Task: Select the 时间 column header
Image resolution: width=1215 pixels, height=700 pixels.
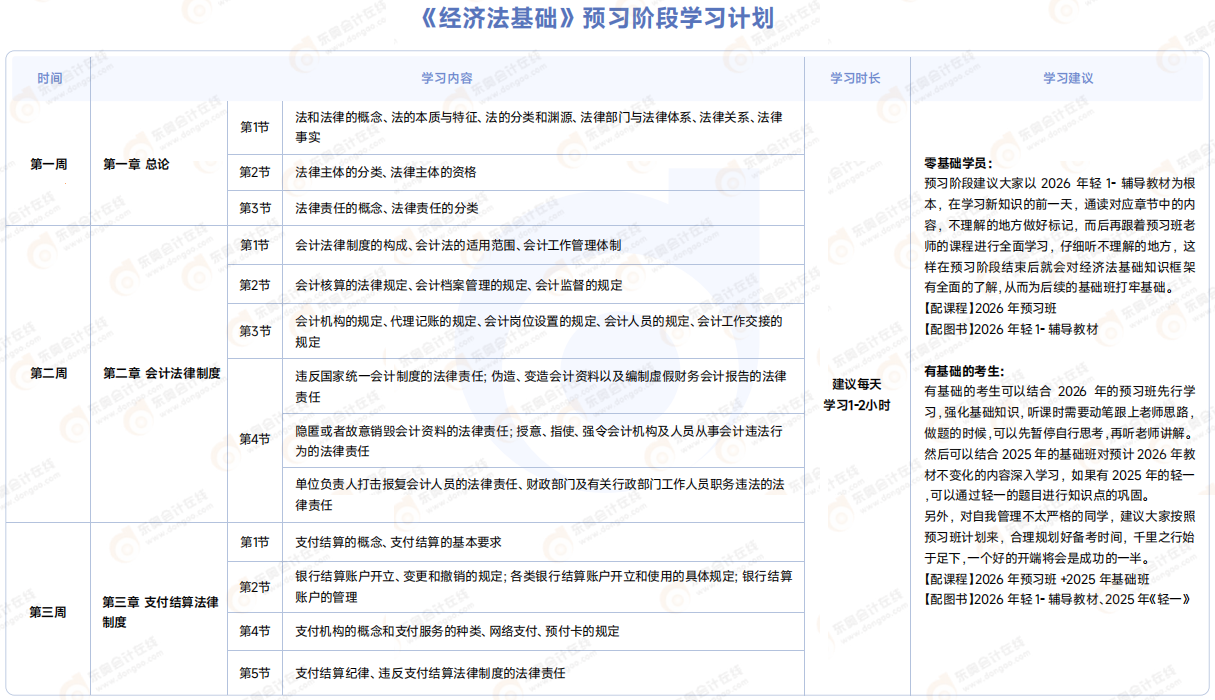Action: (49, 78)
